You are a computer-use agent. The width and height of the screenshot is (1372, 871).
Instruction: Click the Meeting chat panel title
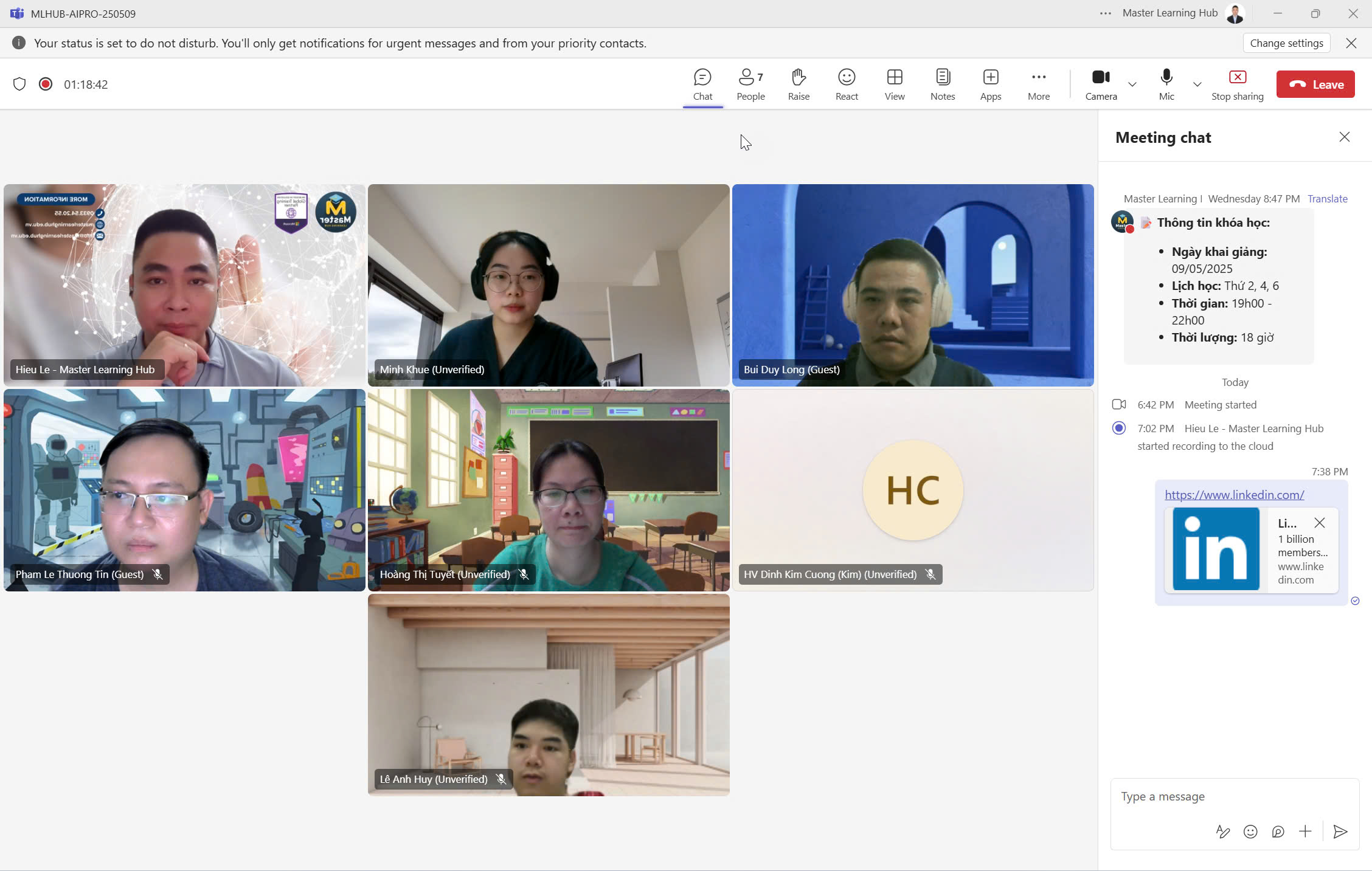[1163, 138]
